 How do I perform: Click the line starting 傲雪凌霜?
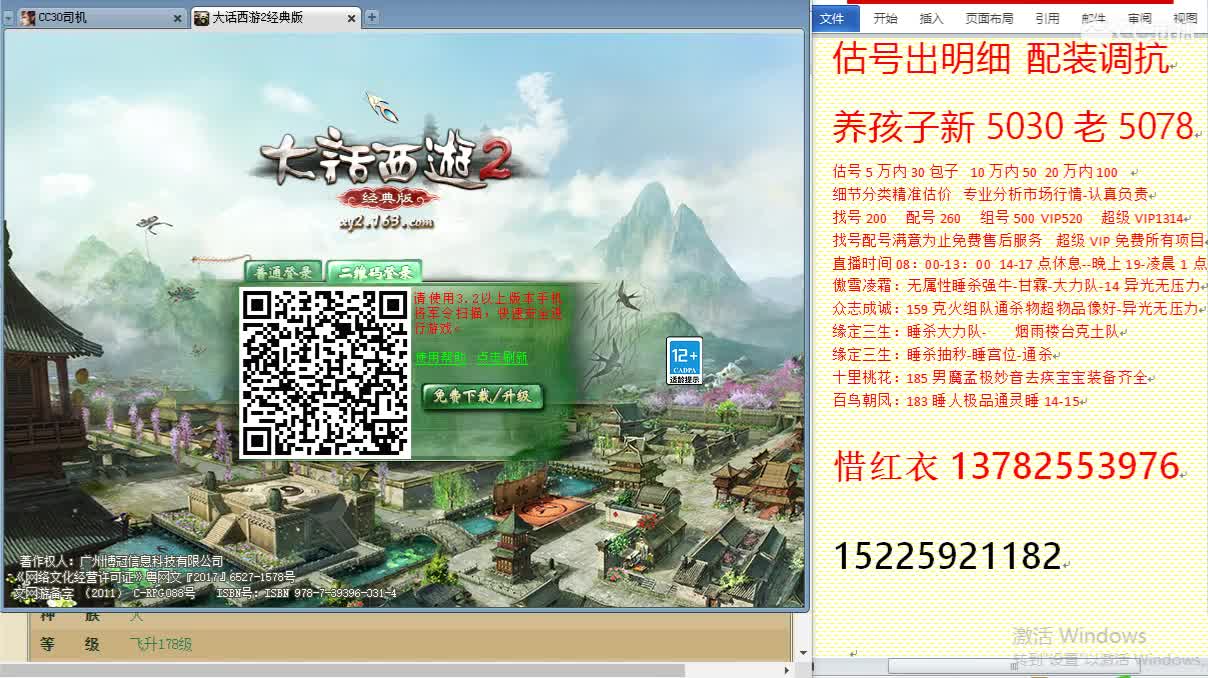tap(1015, 287)
